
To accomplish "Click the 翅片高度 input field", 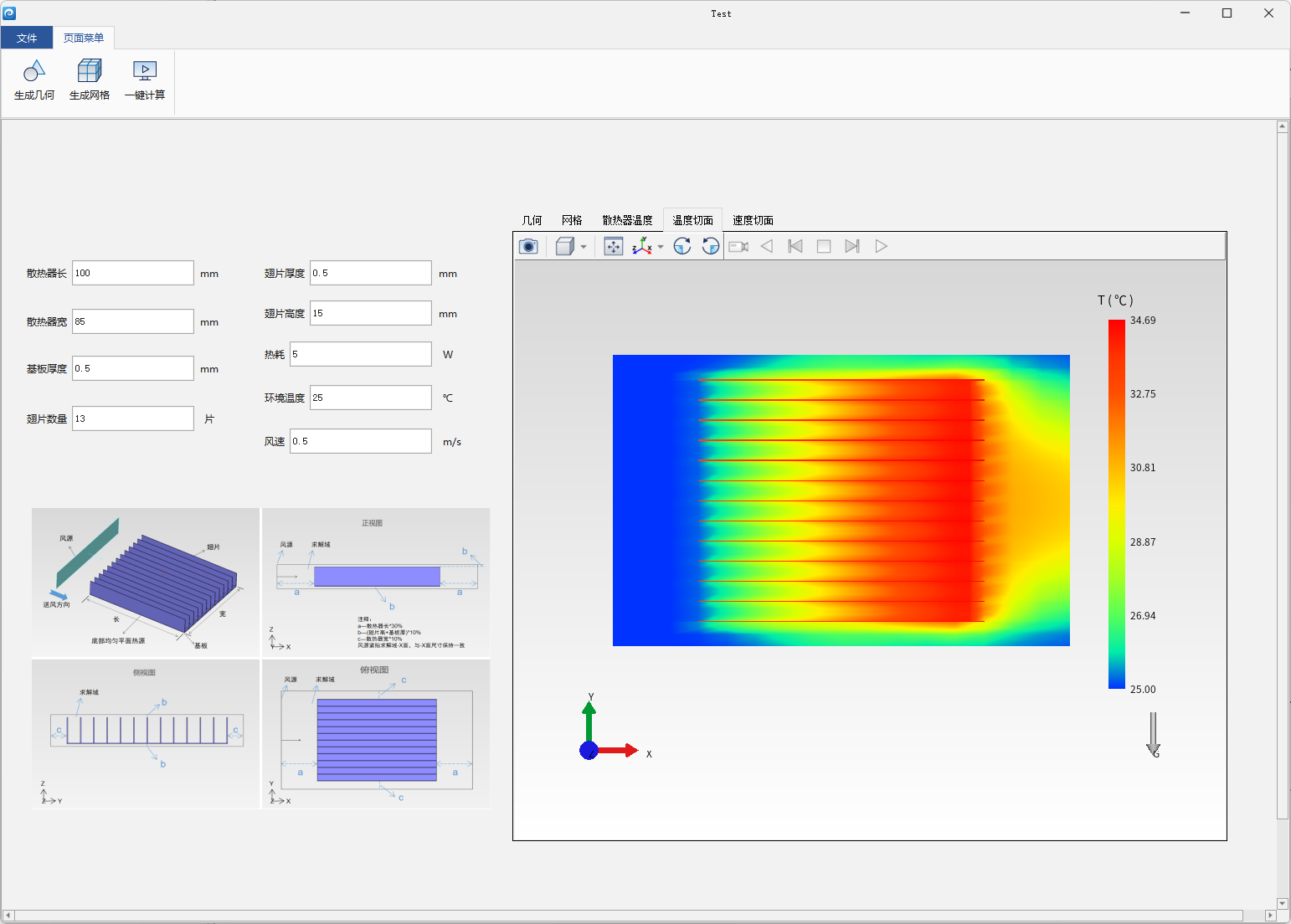I will pyautogui.click(x=371, y=313).
